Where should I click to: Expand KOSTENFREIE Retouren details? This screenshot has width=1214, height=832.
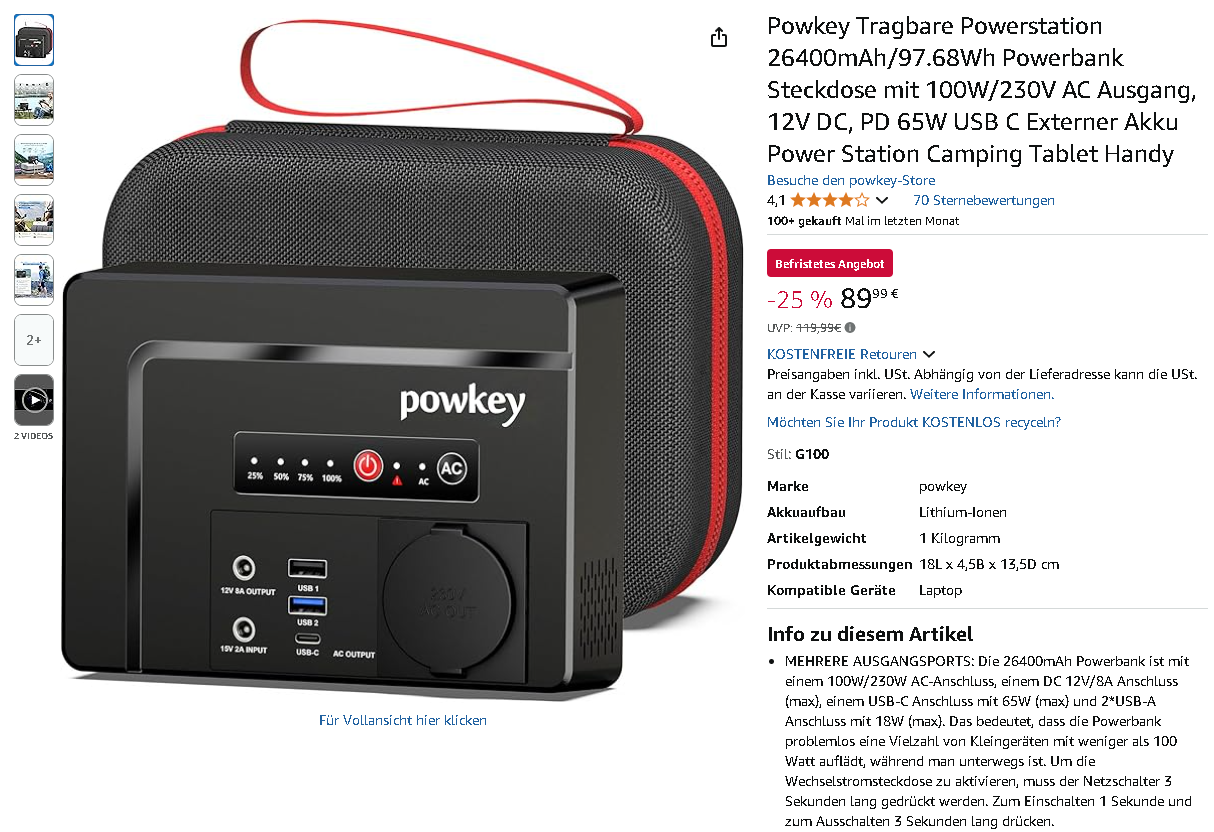929,354
